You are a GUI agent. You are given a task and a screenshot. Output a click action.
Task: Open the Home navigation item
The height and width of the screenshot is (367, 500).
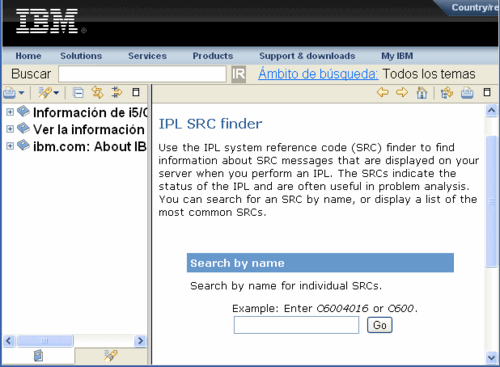pyautogui.click(x=28, y=56)
